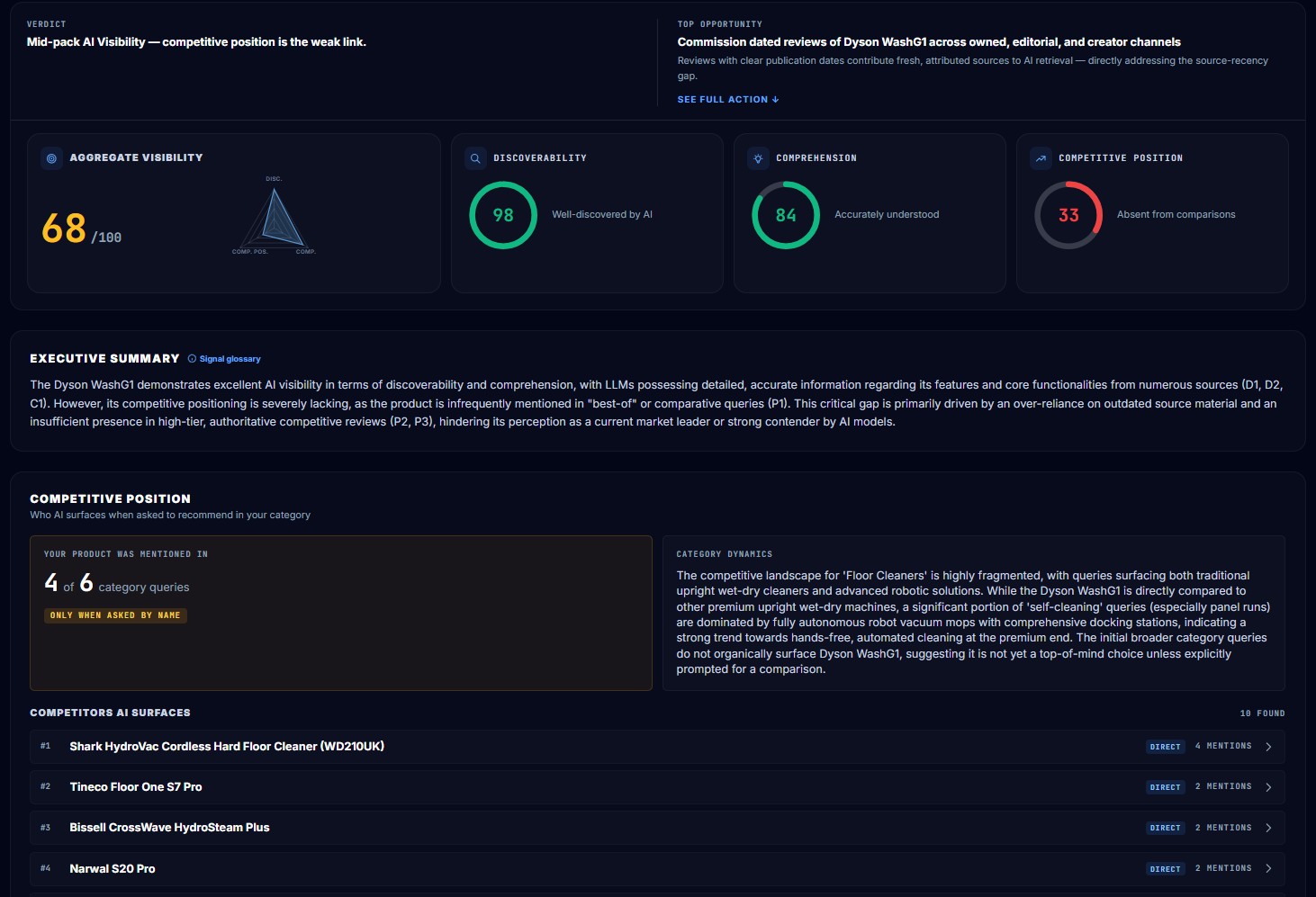Click the Executive Summary heading
The height and width of the screenshot is (897, 1316).
click(x=104, y=359)
